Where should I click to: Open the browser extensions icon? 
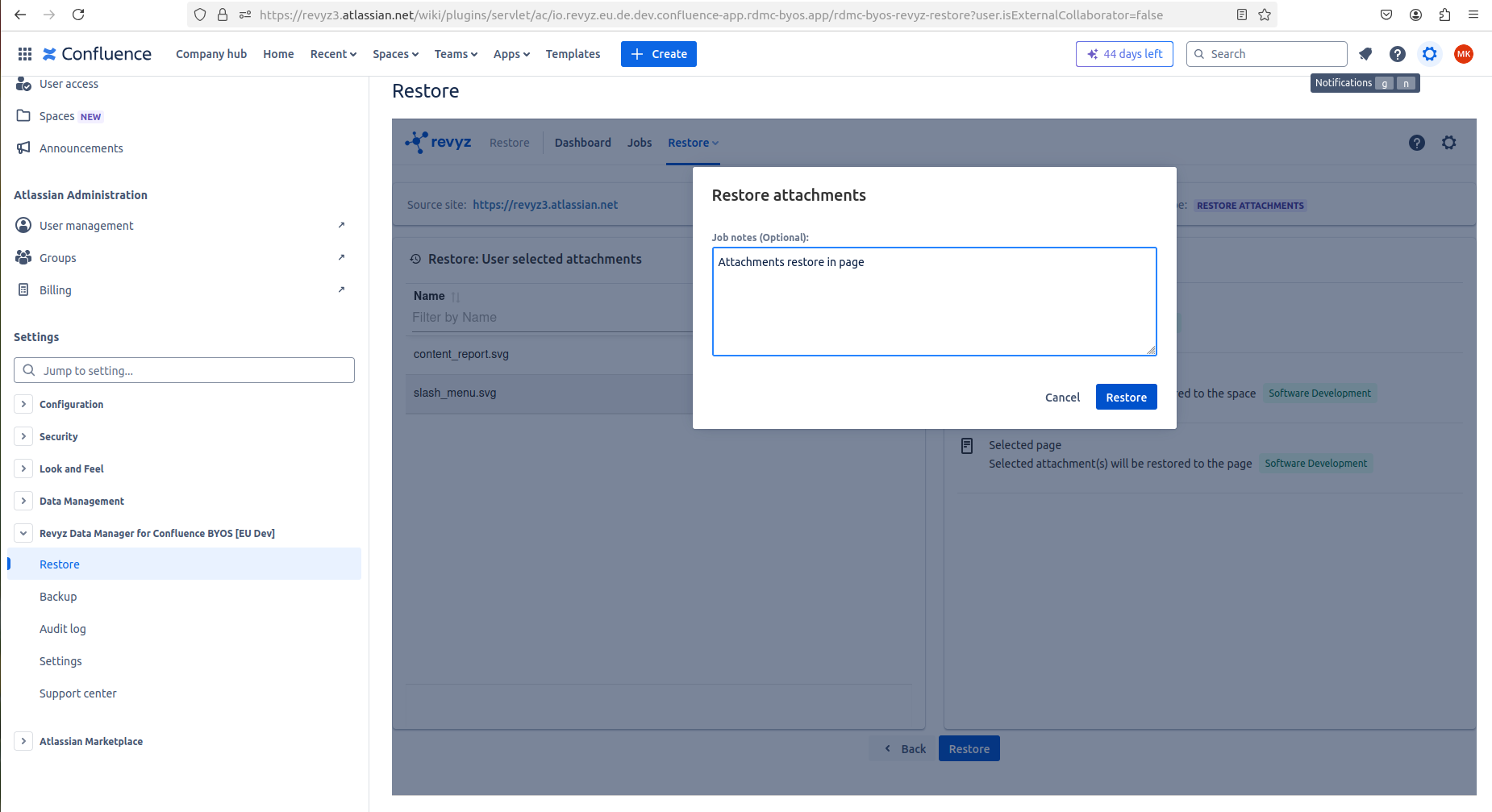1444,15
